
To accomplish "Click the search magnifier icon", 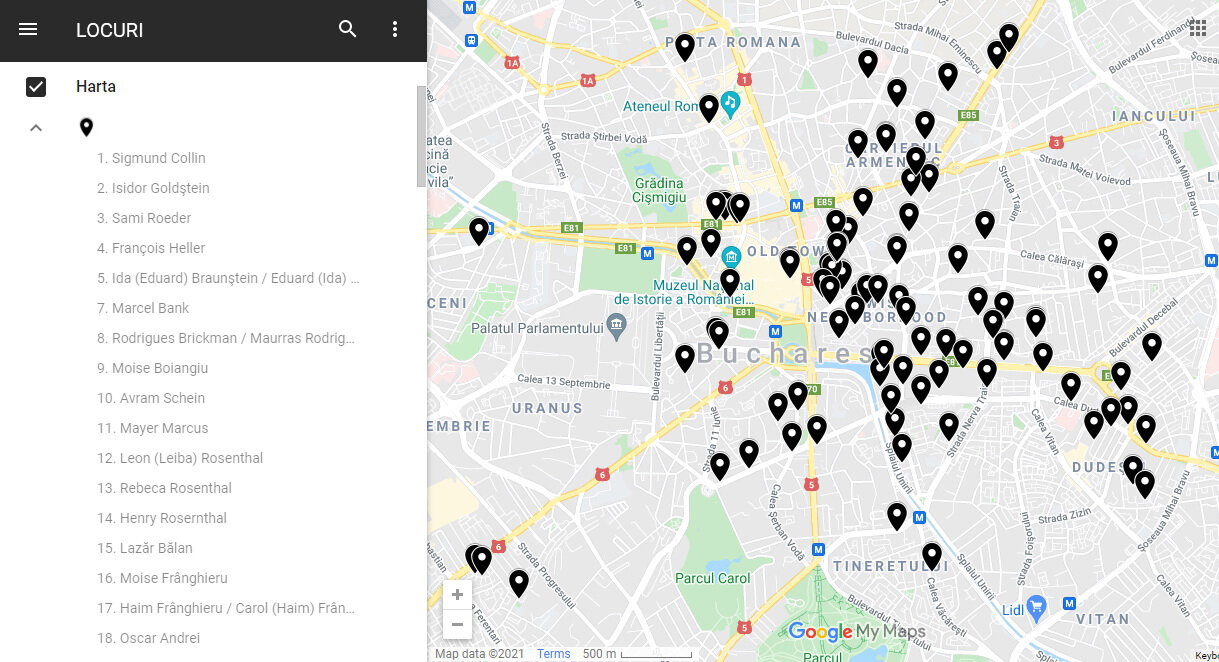I will click(348, 29).
